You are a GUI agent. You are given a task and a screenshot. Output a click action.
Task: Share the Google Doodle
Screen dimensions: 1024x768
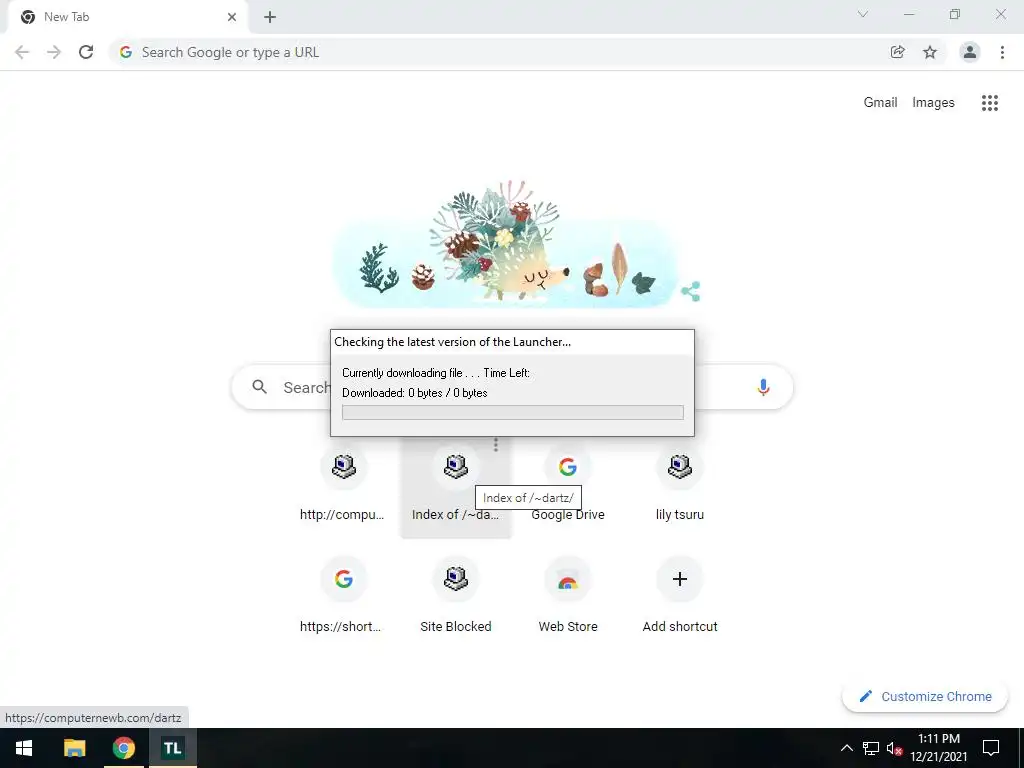(690, 291)
